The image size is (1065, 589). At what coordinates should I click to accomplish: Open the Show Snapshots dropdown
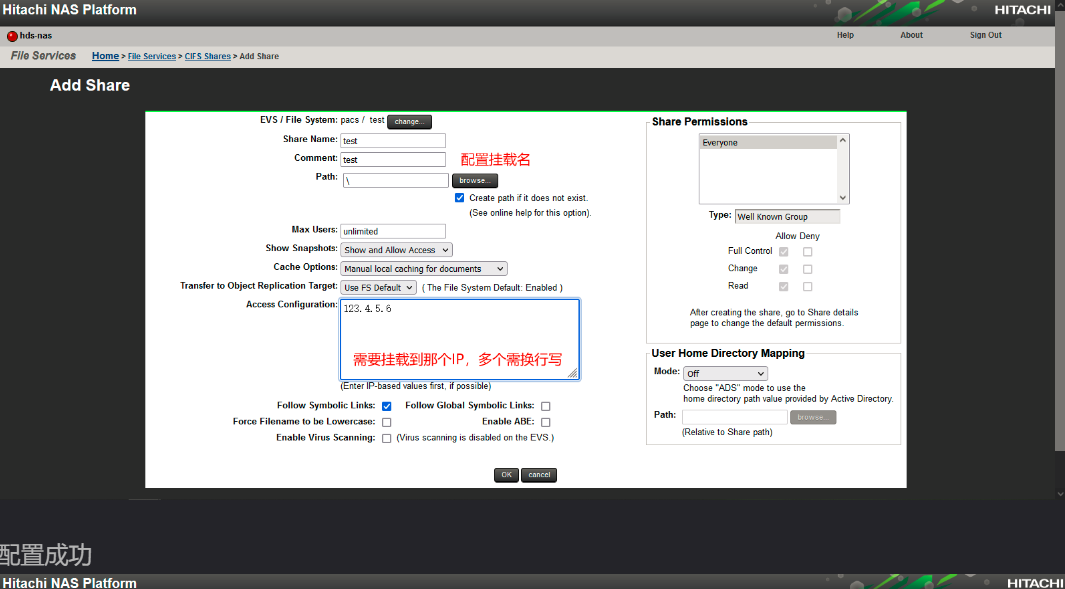396,250
